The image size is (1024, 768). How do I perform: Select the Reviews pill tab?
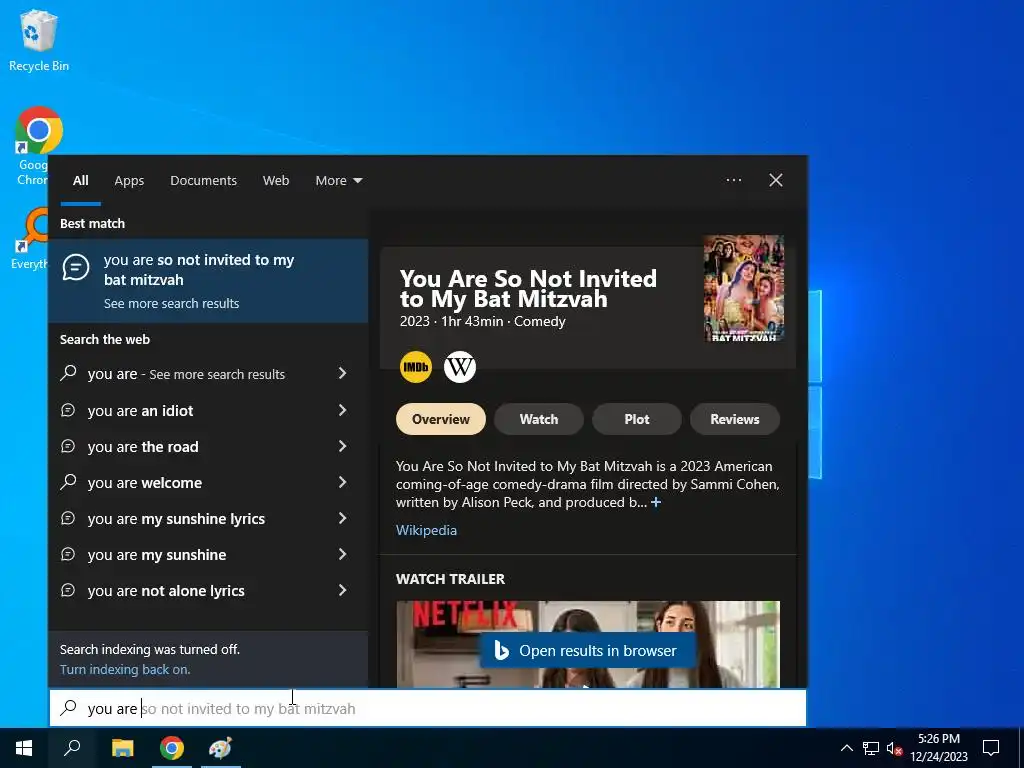(735, 419)
